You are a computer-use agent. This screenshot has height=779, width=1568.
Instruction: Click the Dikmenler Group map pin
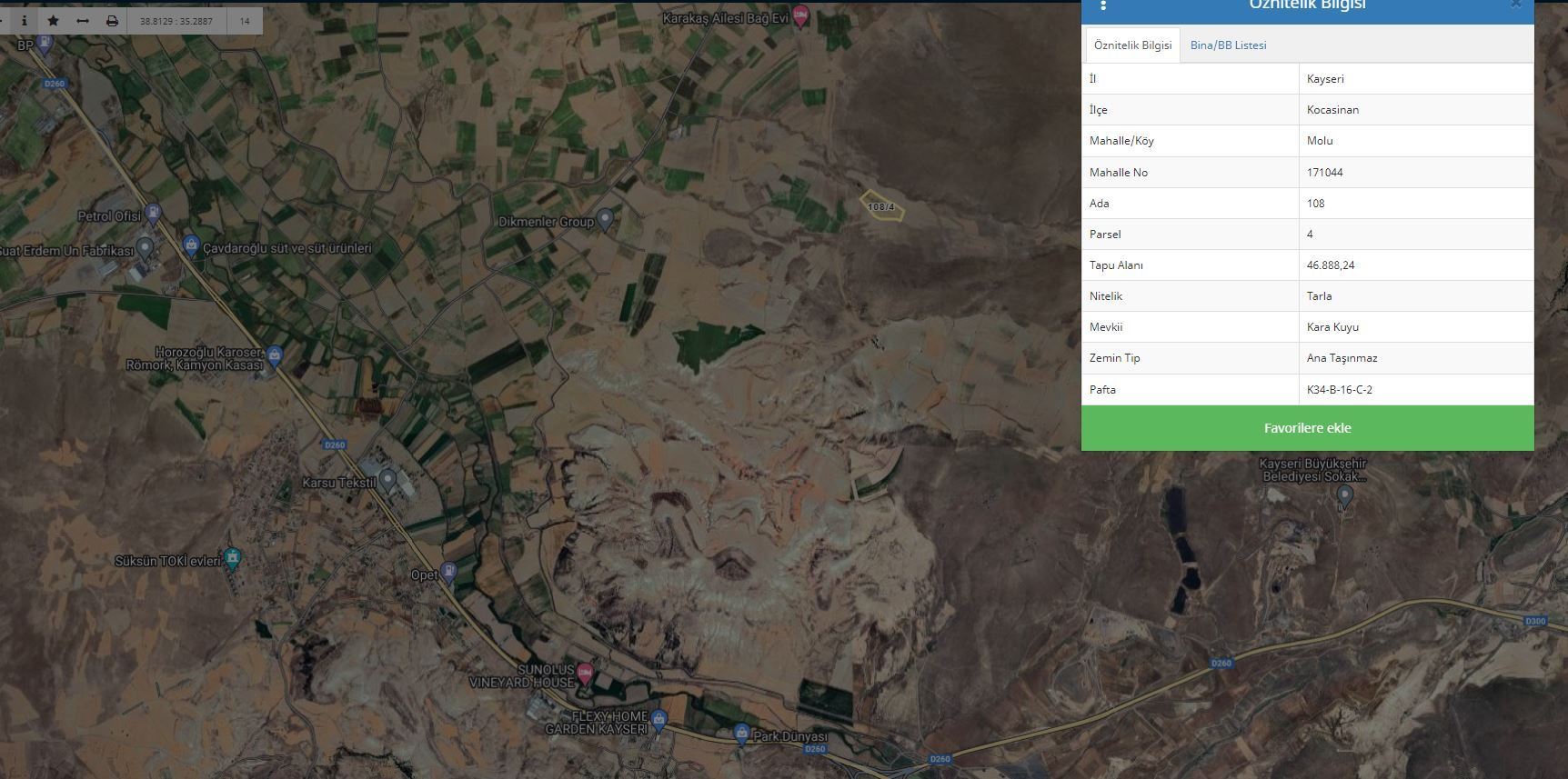pyautogui.click(x=605, y=219)
